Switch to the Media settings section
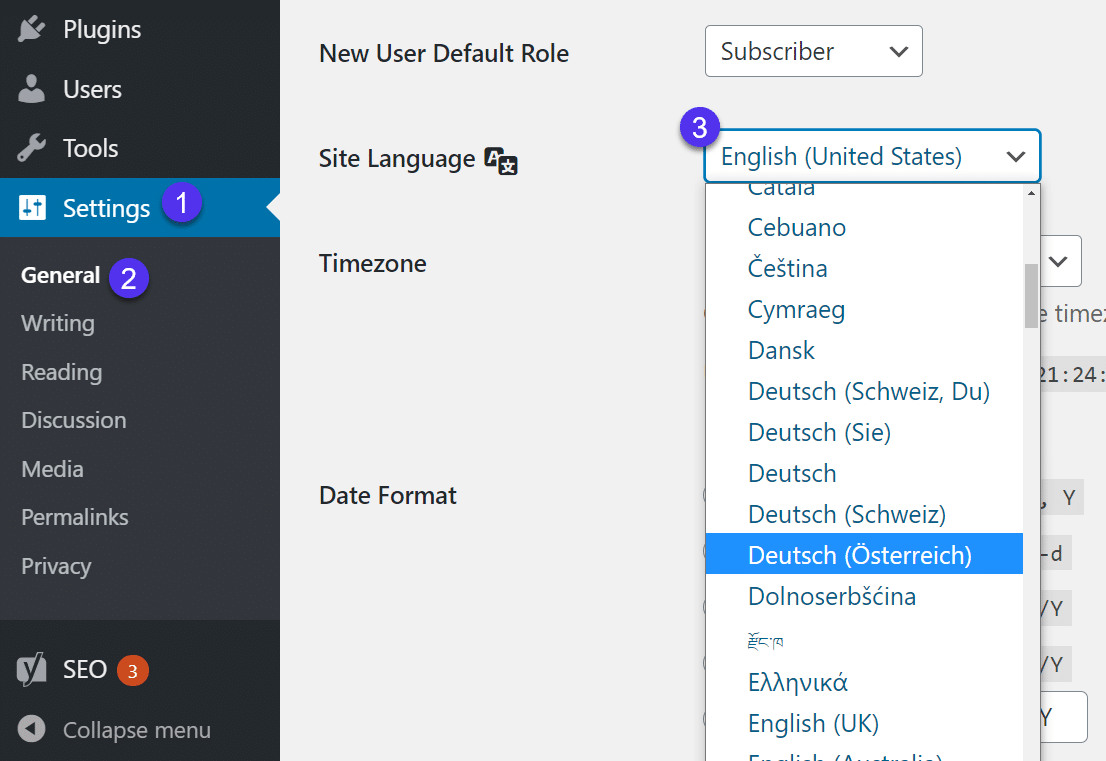Screen dimensions: 1106x761 point(51,468)
